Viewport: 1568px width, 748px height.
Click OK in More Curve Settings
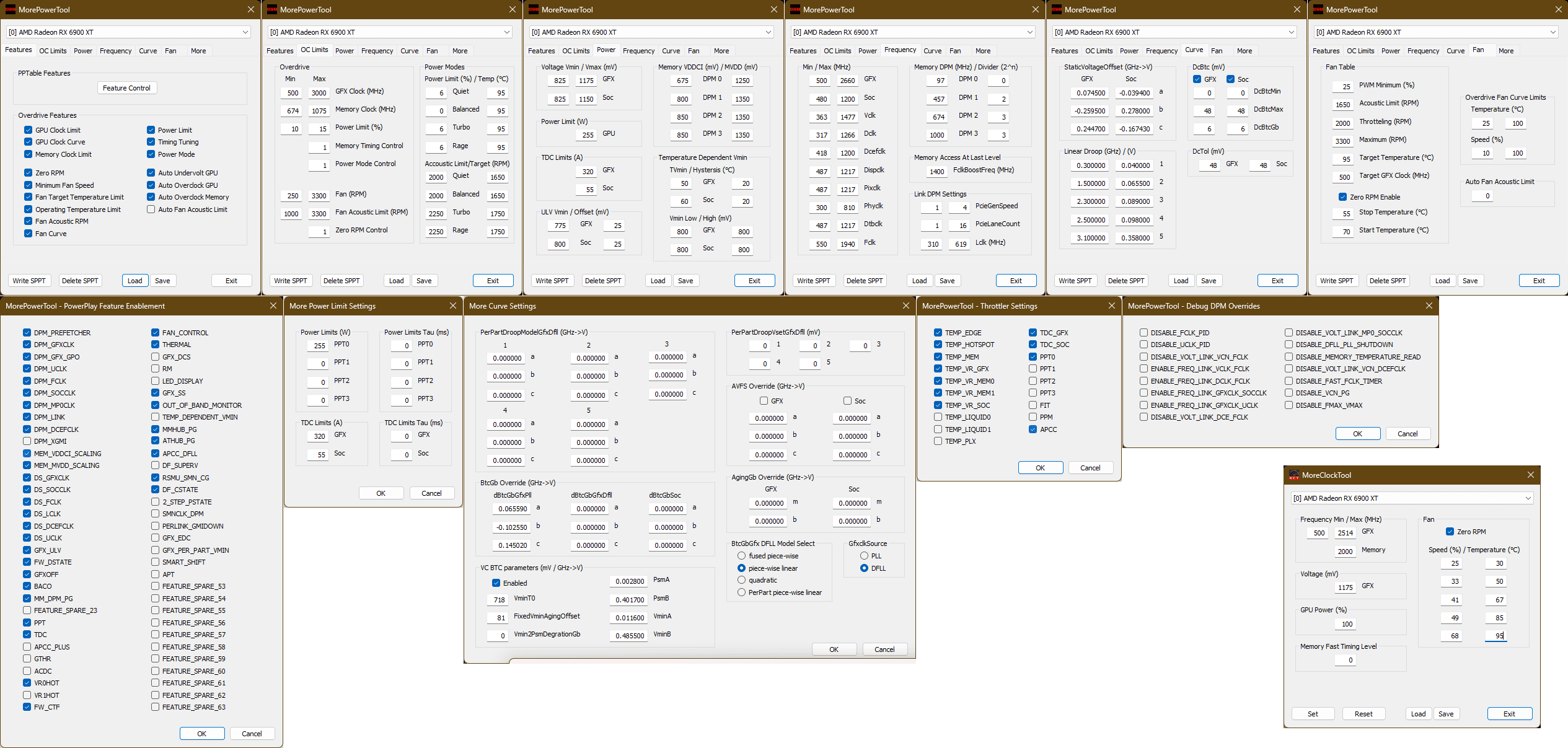[834, 649]
